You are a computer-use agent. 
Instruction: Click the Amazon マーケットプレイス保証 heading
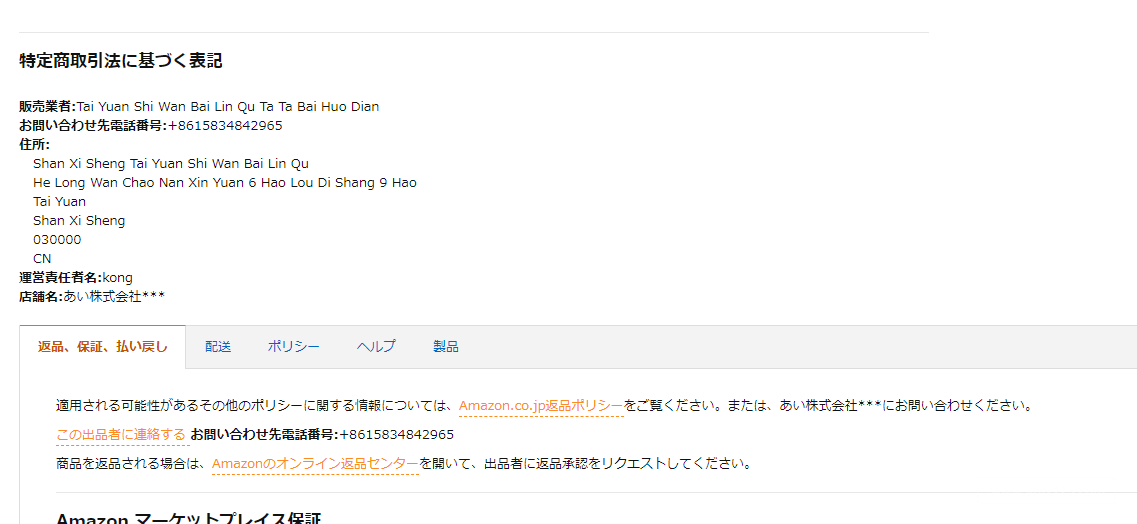(189, 518)
